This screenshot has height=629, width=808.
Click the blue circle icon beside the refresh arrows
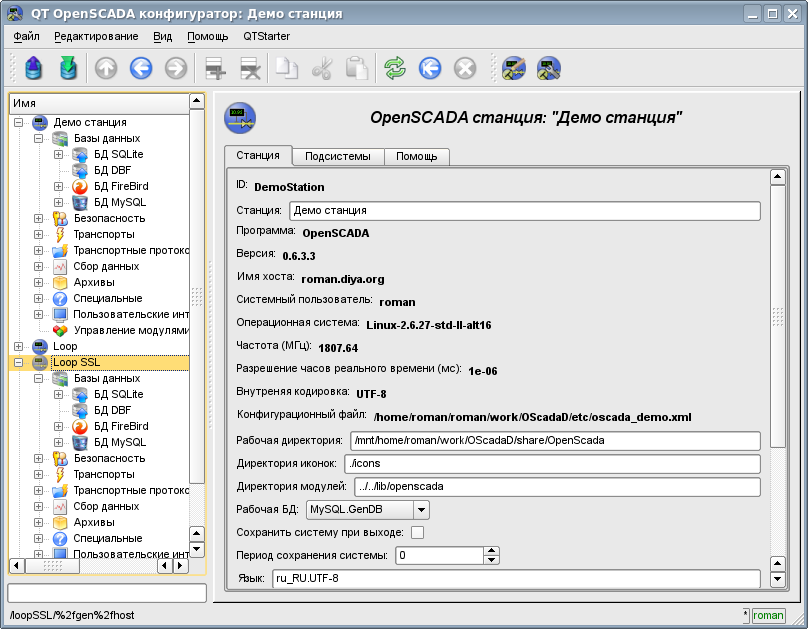point(430,68)
